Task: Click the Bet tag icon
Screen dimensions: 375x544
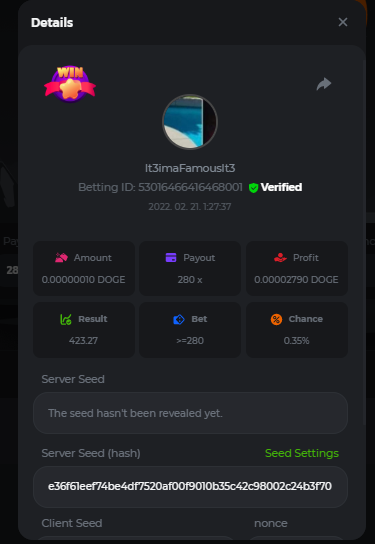Action: coord(179,319)
